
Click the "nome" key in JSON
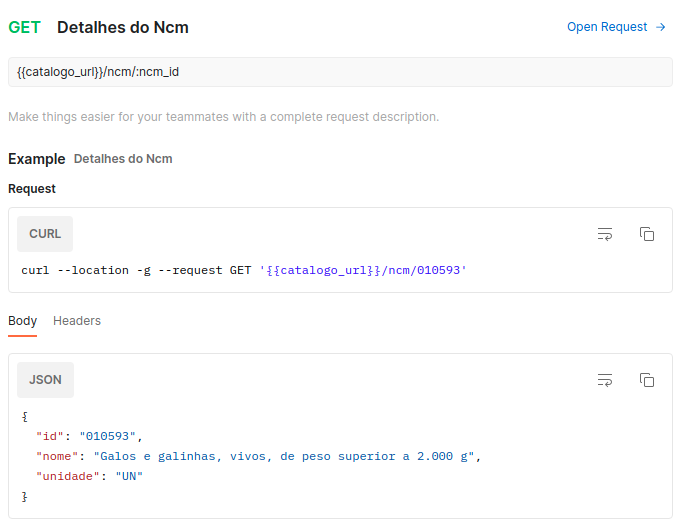point(57,456)
